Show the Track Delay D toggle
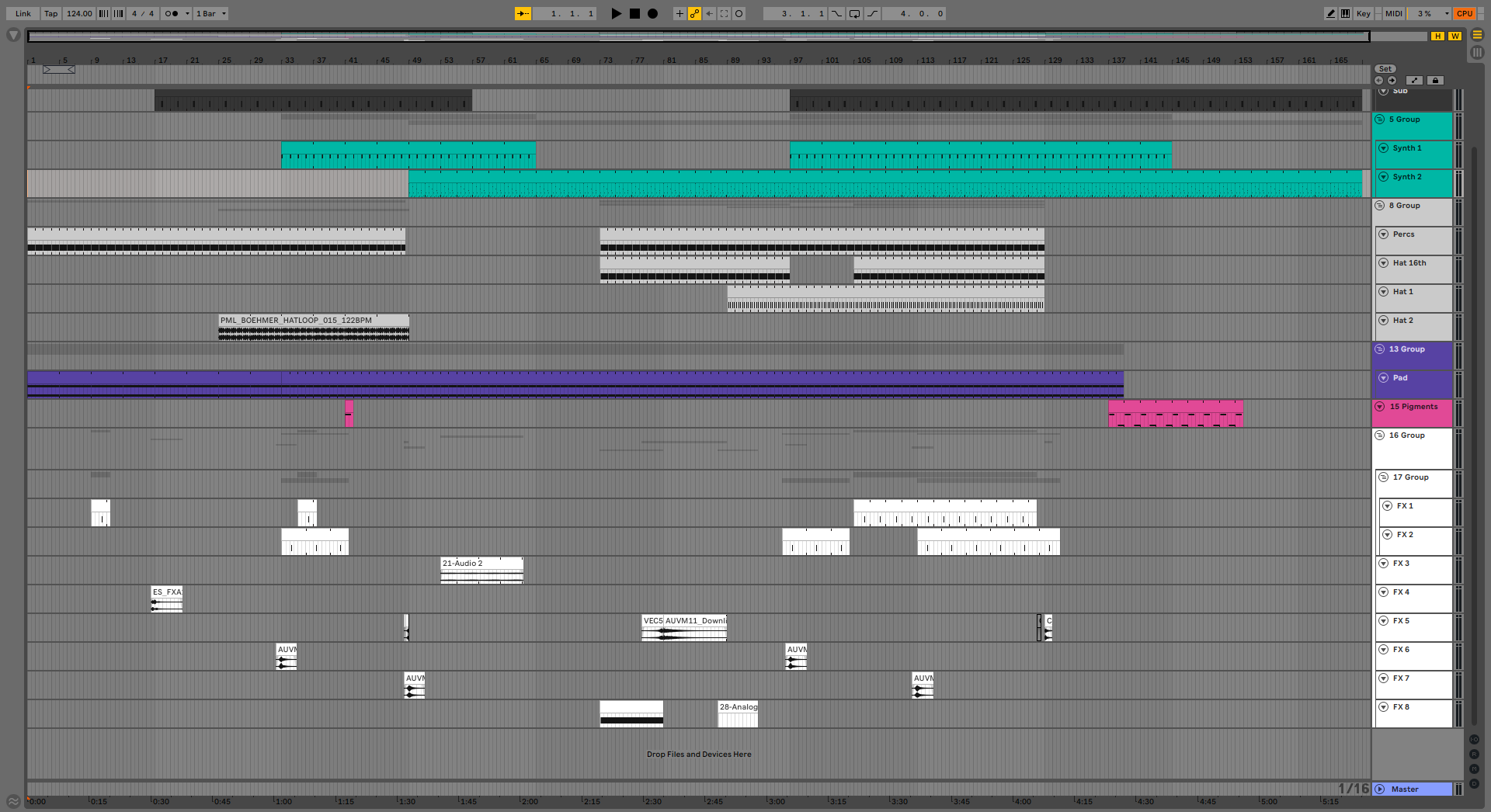Image resolution: width=1491 pixels, height=812 pixels. pos(1474,784)
